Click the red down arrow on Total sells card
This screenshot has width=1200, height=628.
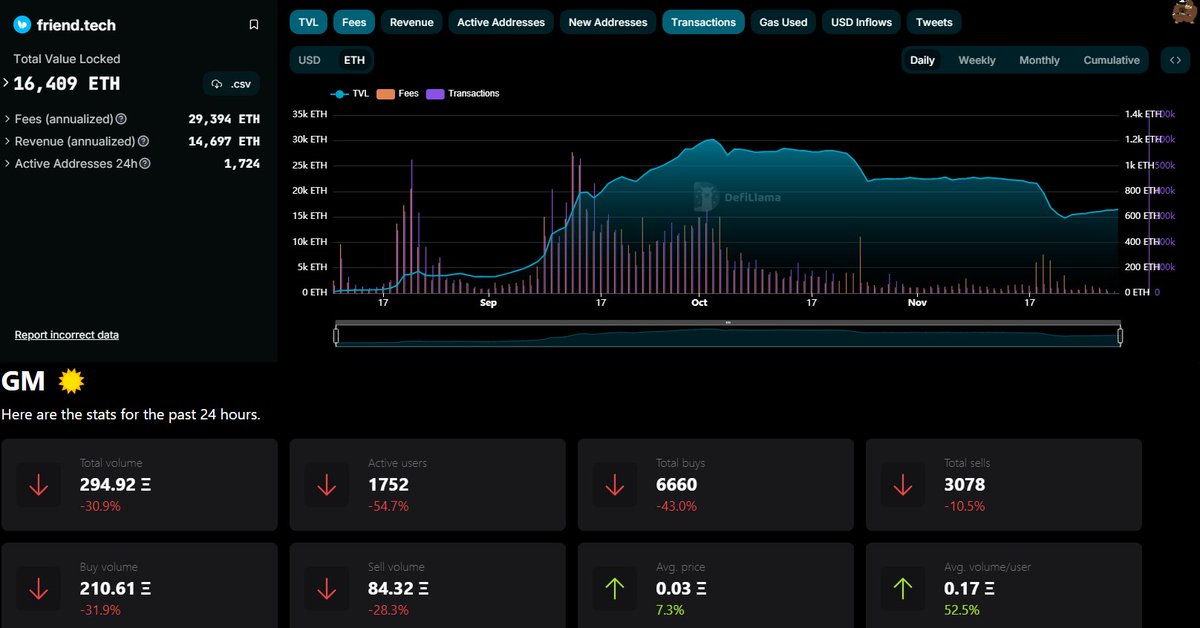pyautogui.click(x=902, y=485)
